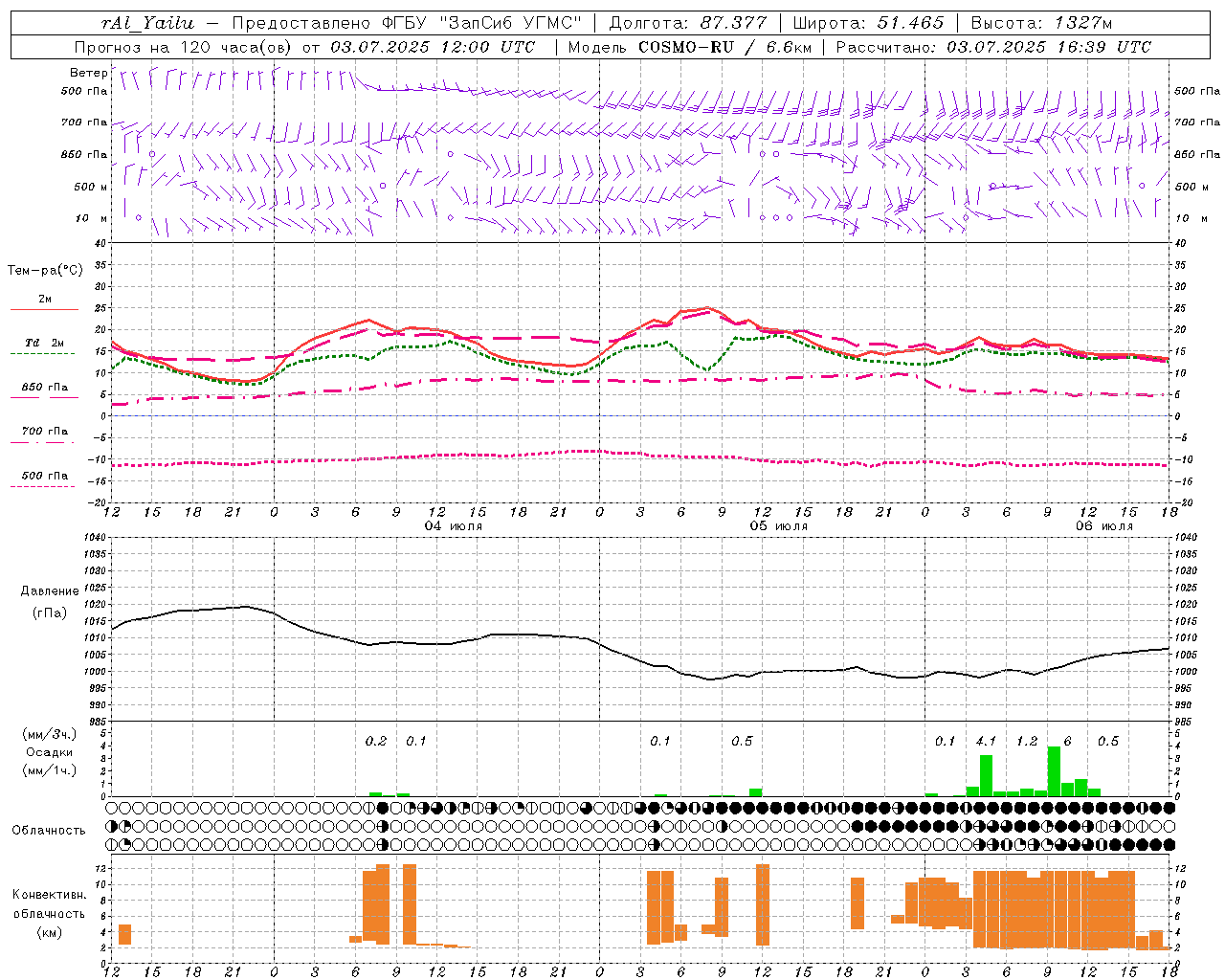Click the 06 июля date label
Image resolution: width=1225 pixels, height=980 pixels.
tap(1104, 526)
